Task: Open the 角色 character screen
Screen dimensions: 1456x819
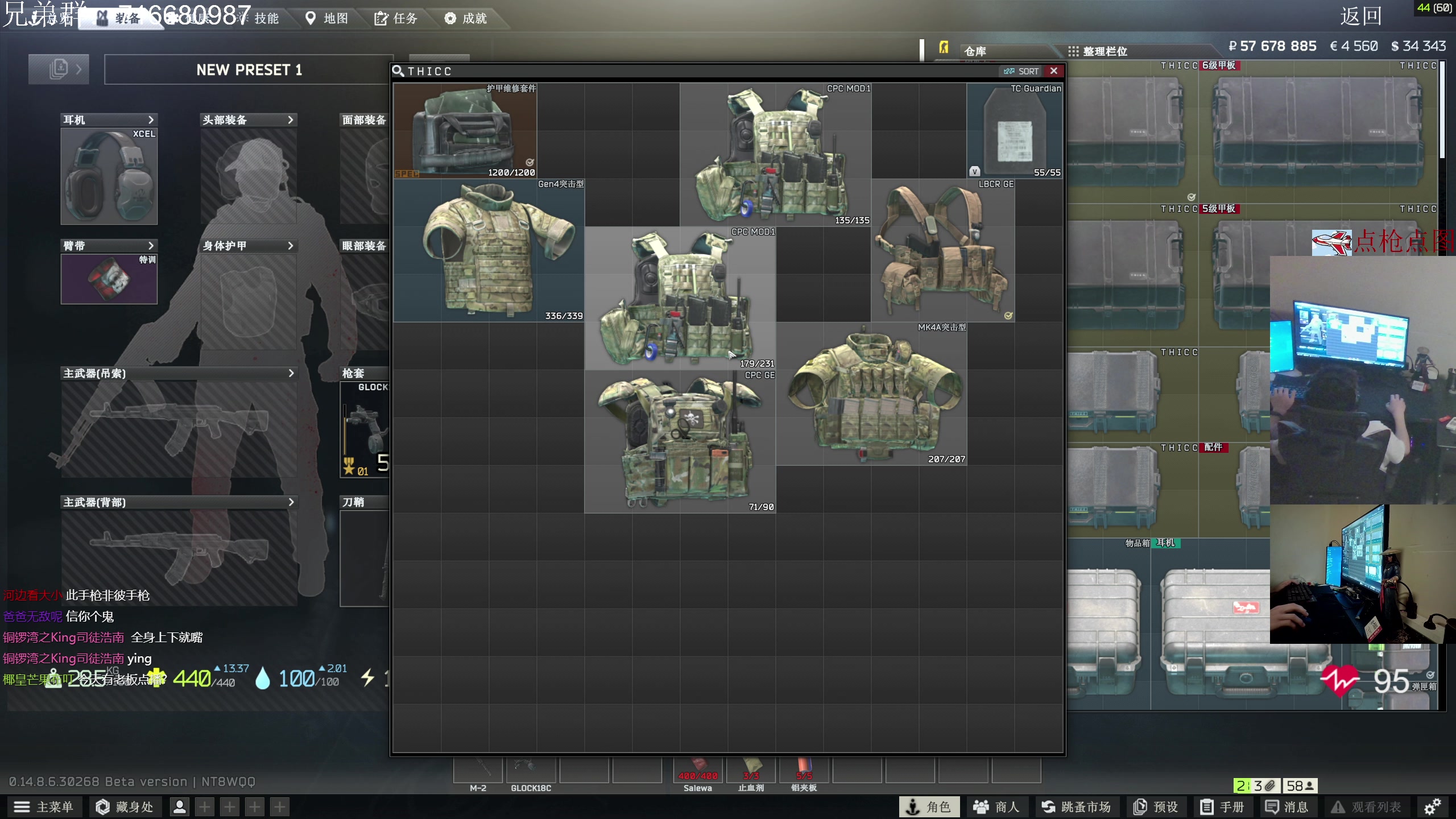Action: point(929,806)
